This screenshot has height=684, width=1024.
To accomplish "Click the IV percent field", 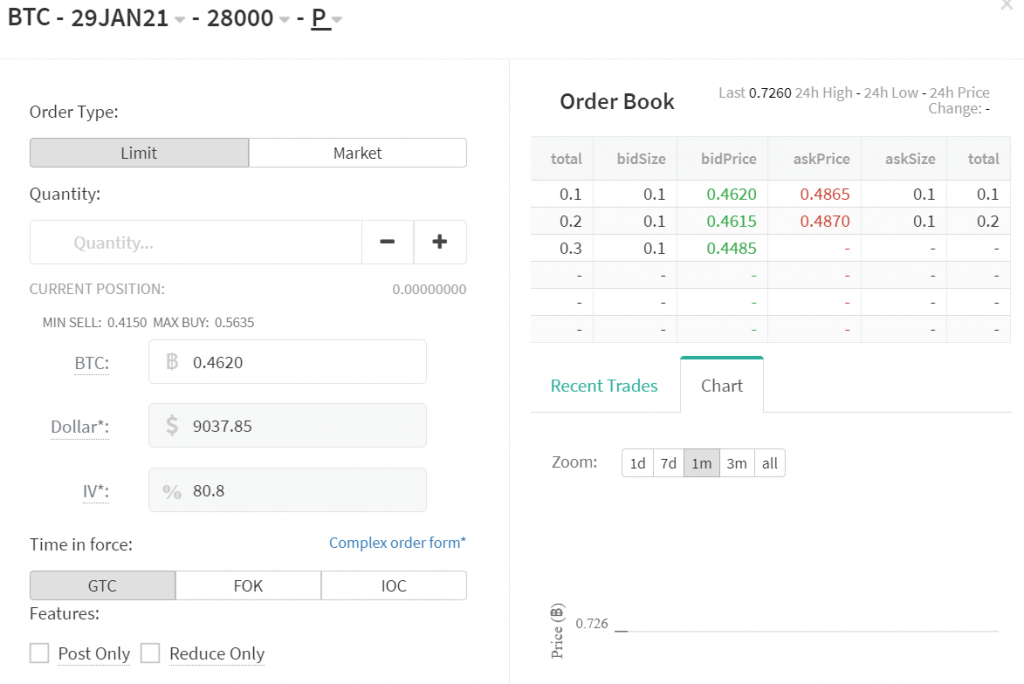I will click(x=287, y=490).
